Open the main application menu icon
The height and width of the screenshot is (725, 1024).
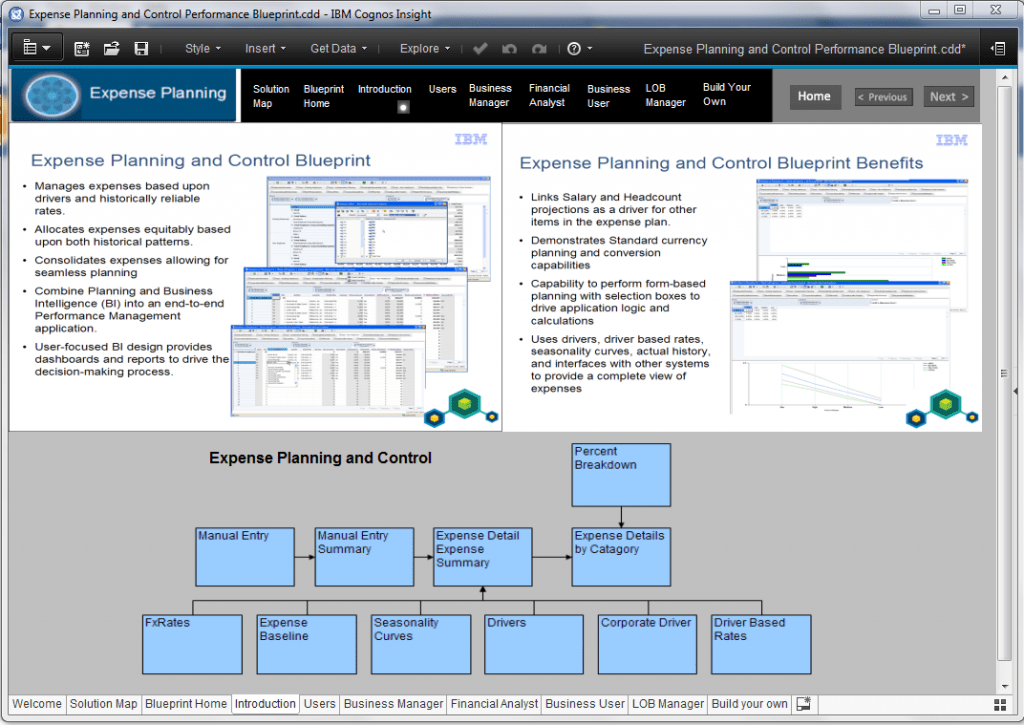click(x=37, y=48)
